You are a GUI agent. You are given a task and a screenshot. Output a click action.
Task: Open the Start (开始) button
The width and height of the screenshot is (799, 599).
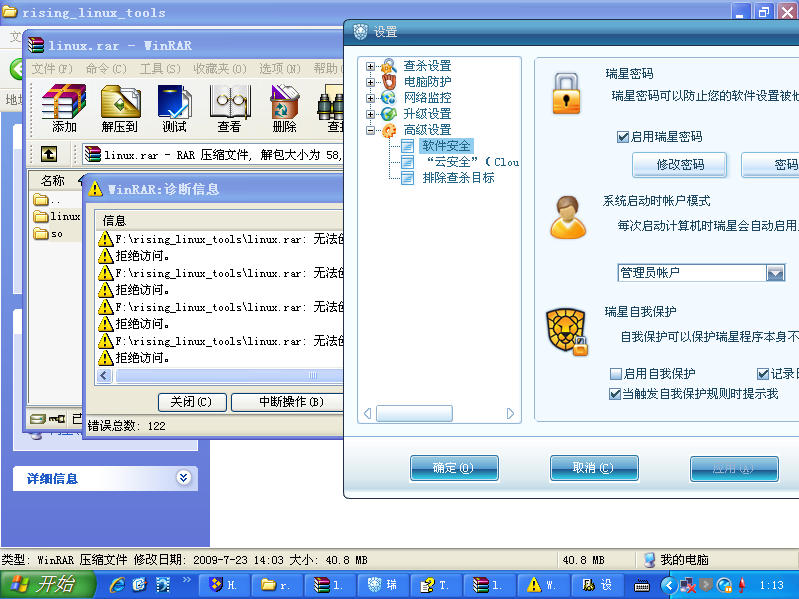(x=47, y=585)
